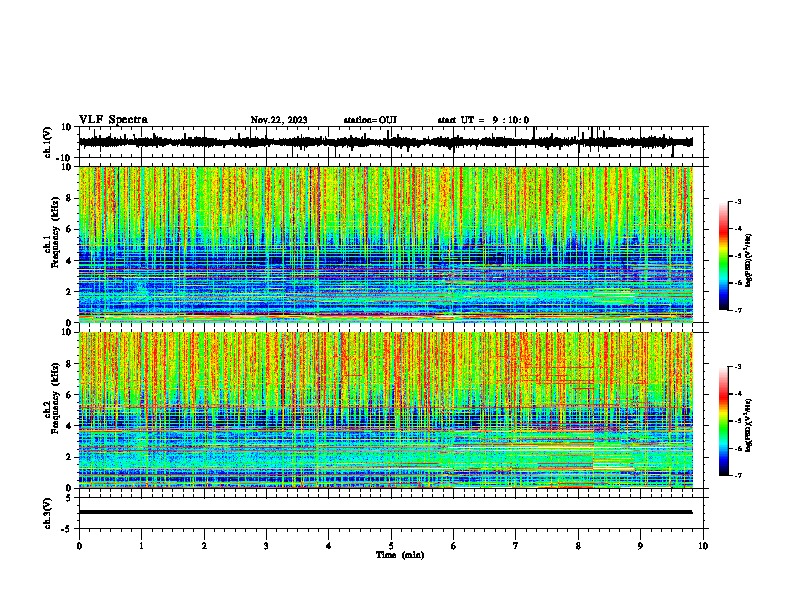Click the ch.3(V) axis tick label "5"
Viewport: 792px width, 612px height.
point(69,498)
